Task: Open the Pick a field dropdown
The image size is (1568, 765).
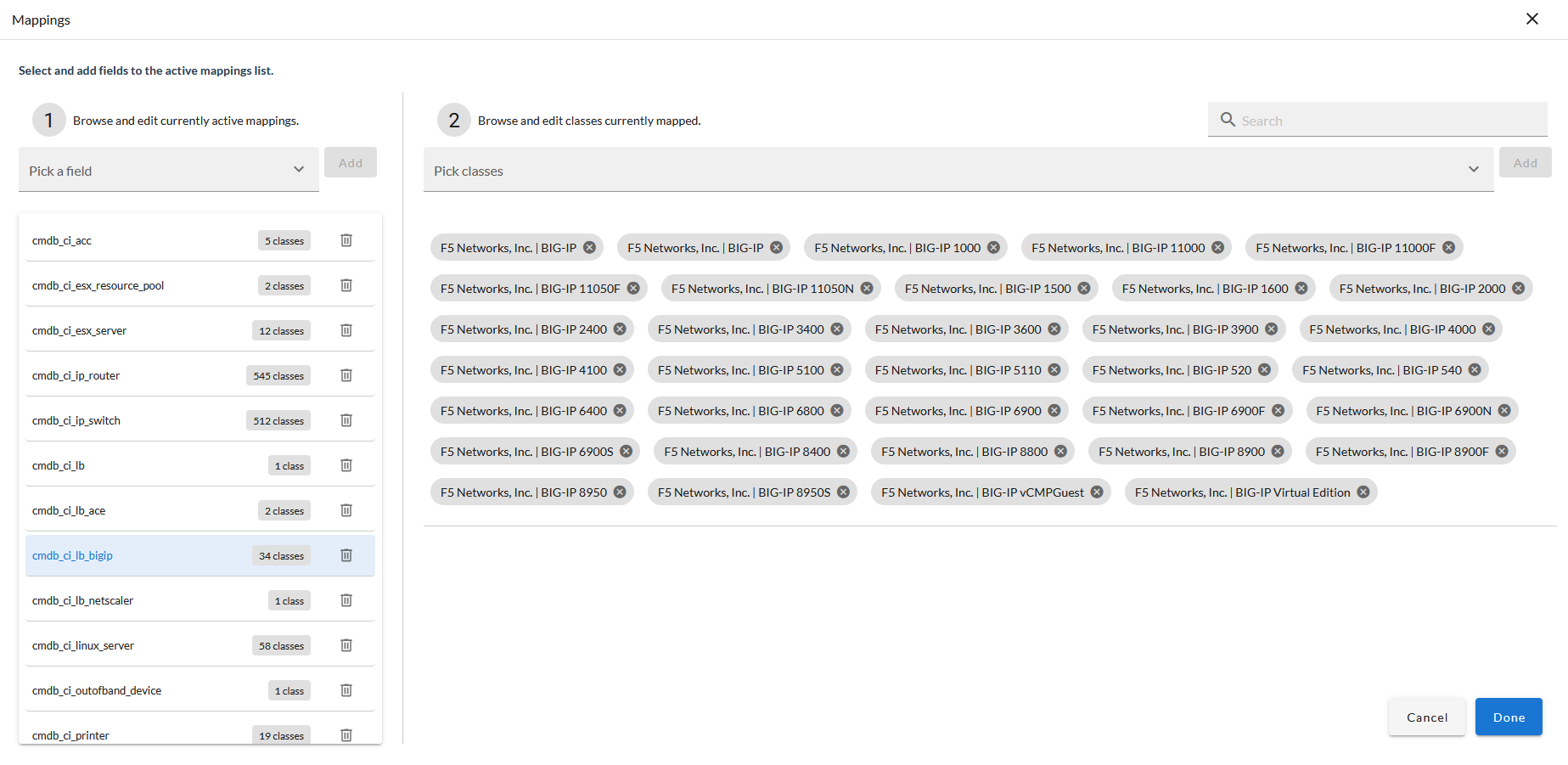Action: pyautogui.click(x=168, y=170)
